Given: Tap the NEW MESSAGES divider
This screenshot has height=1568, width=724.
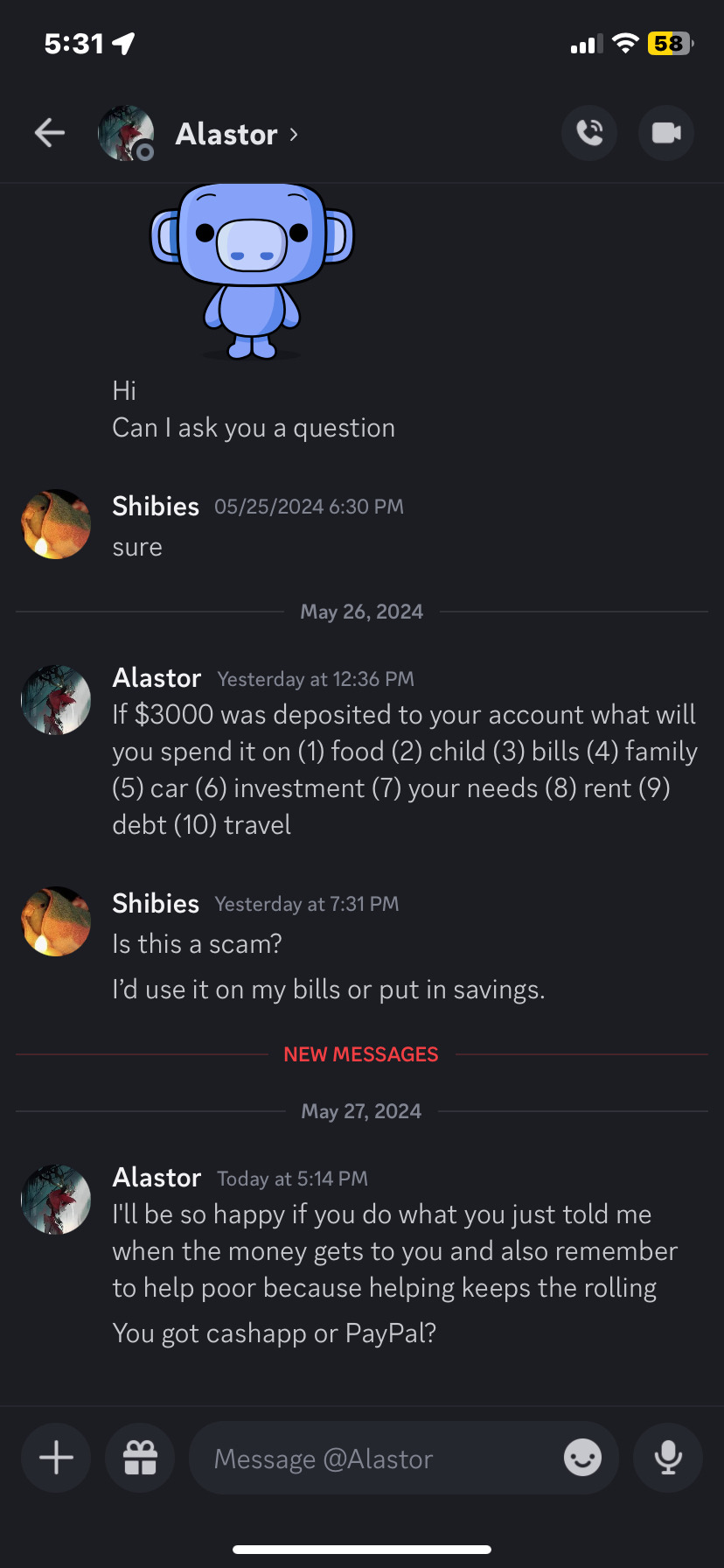Looking at the screenshot, I should point(361,1054).
